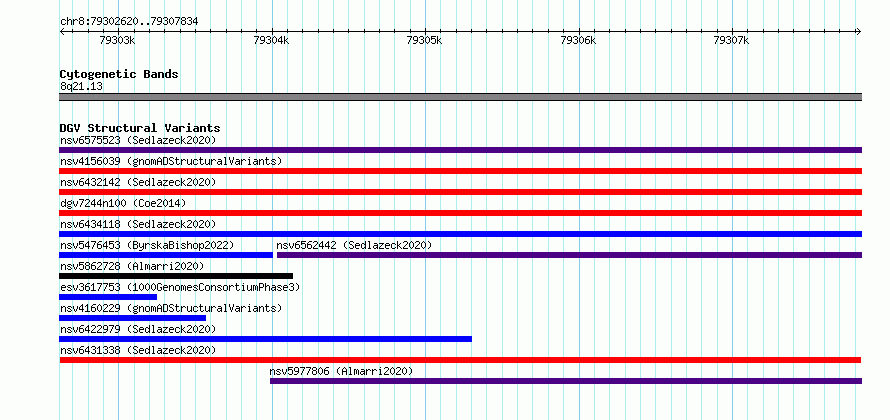
Task: Click the nsv5476453 blue variant bar
Action: [166, 255]
